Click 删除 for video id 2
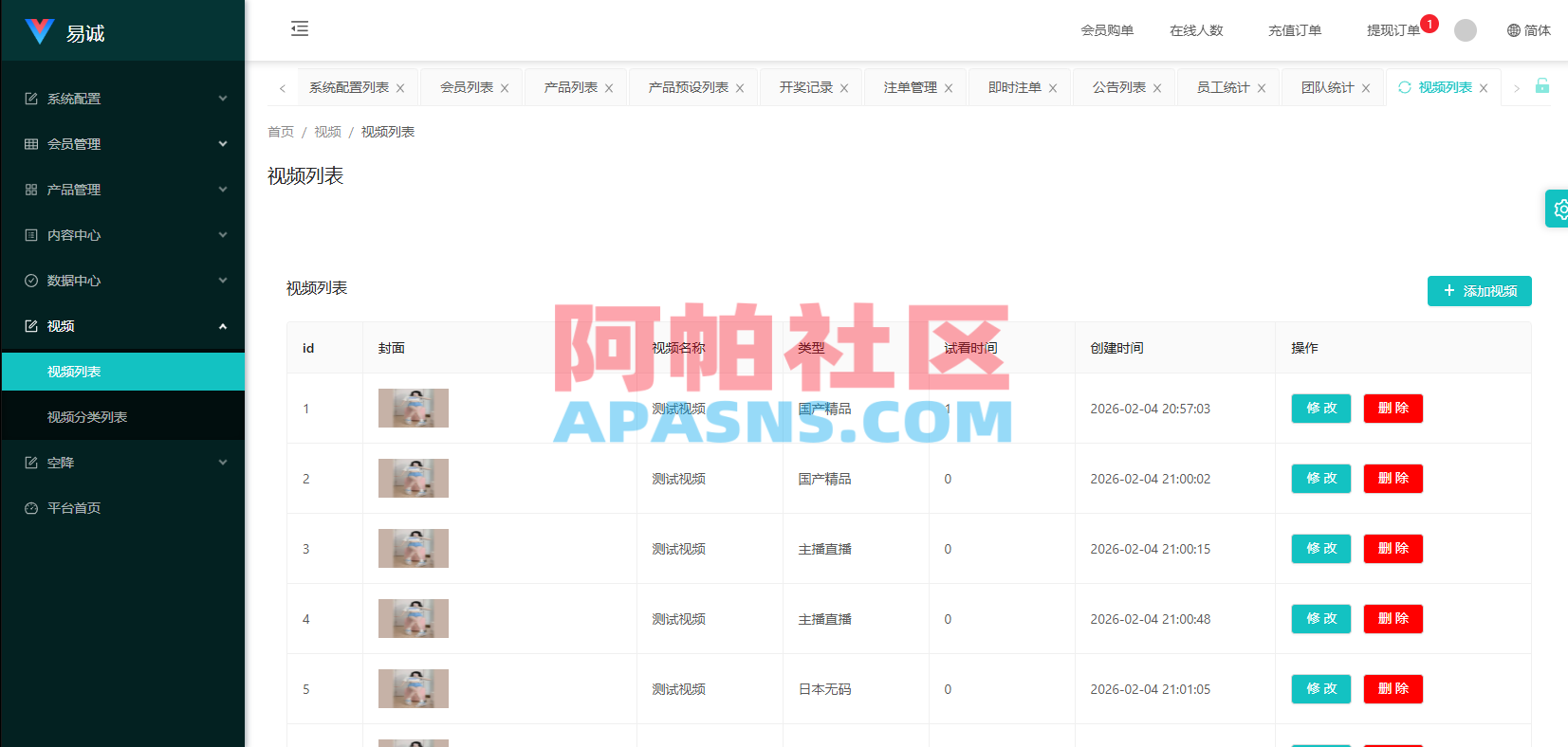 pyautogui.click(x=1393, y=479)
